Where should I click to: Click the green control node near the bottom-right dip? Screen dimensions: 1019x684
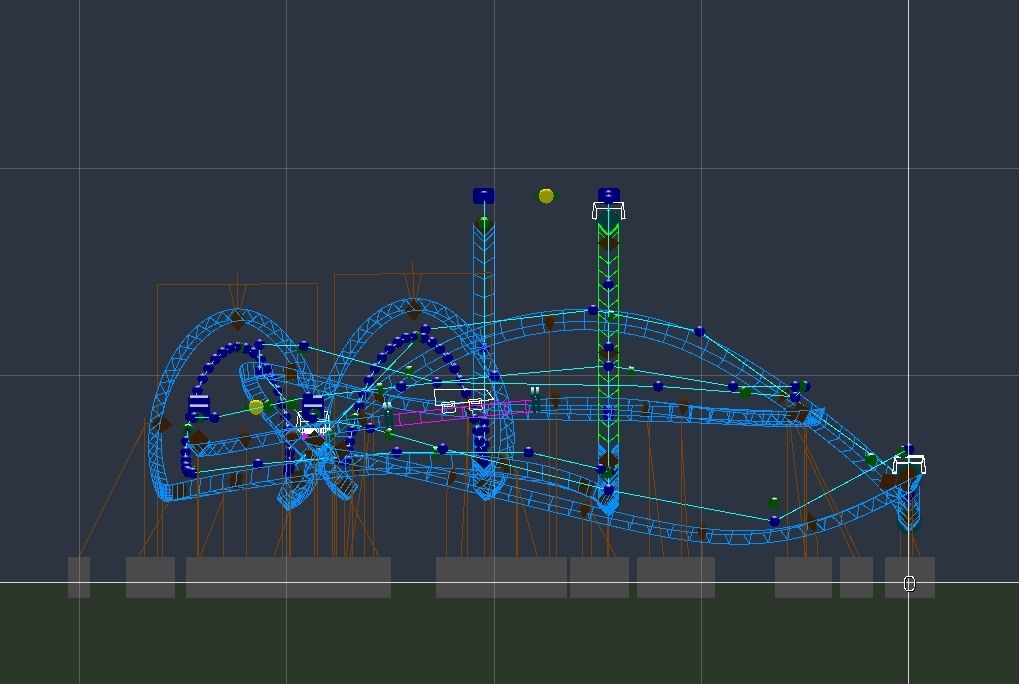773,503
